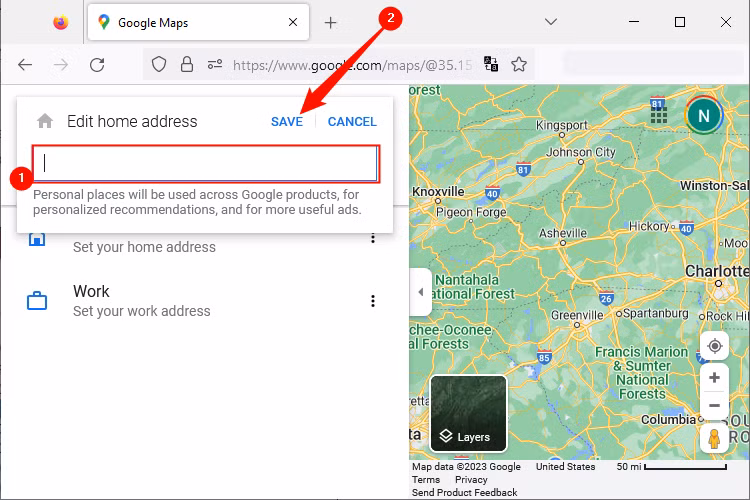Select the Street View pegman icon
The width and height of the screenshot is (750, 500).
tap(714, 438)
